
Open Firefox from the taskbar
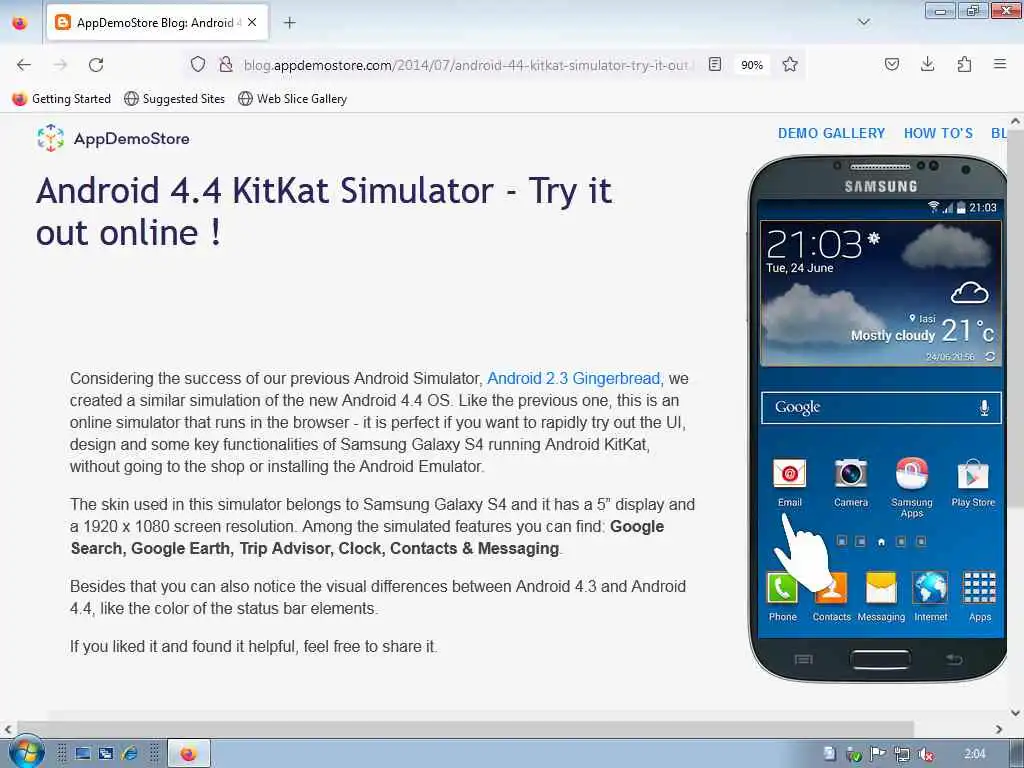tap(189, 754)
